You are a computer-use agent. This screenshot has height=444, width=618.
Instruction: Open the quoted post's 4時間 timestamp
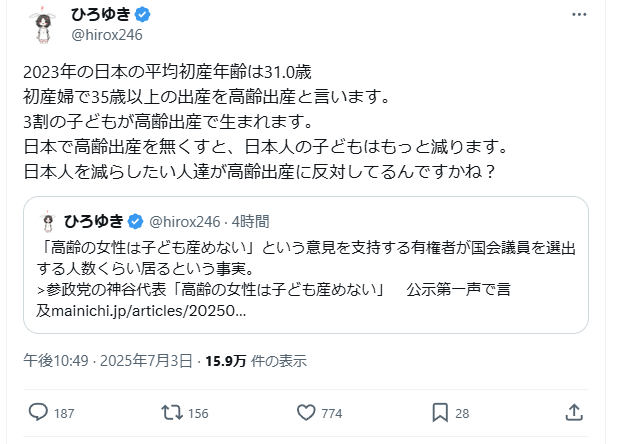248,221
